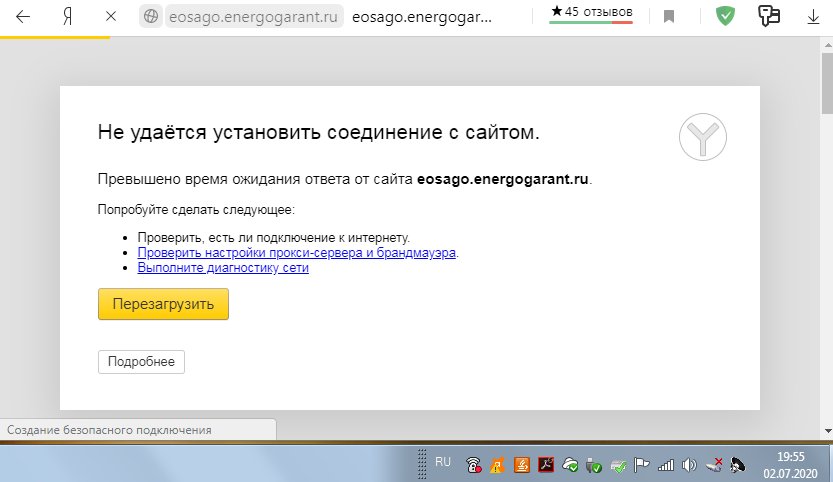Open the feedback/translate speech bubble icon

click(x=769, y=15)
